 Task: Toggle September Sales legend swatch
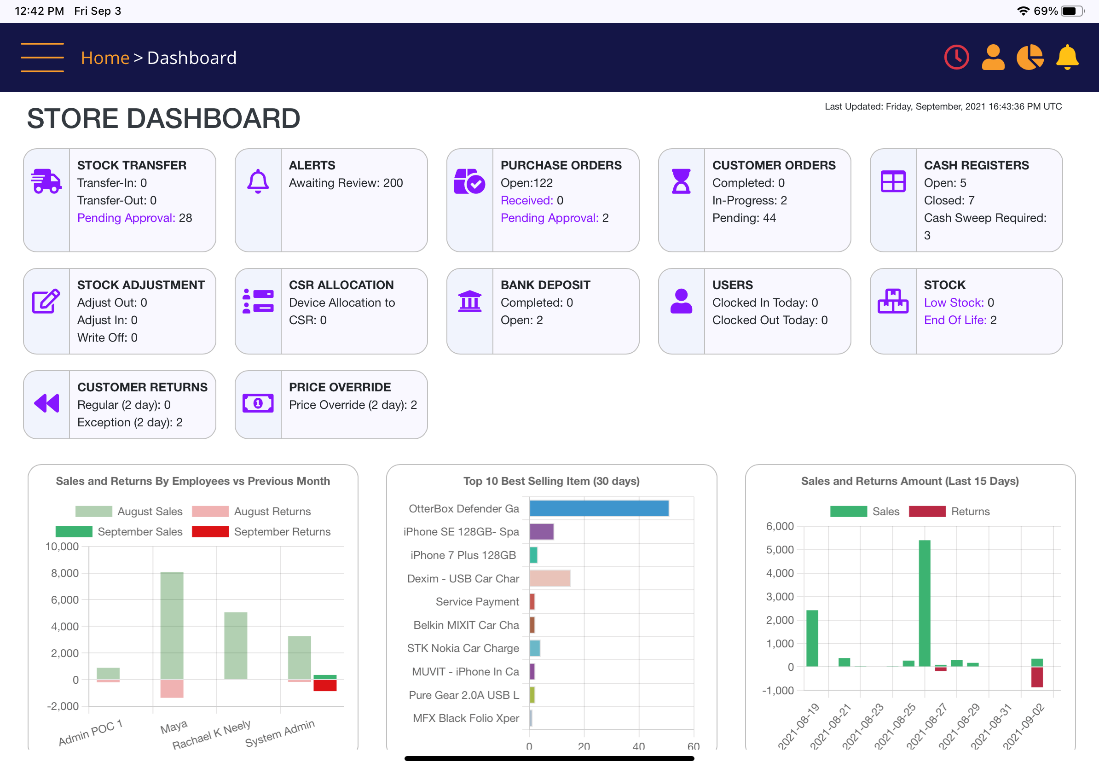pos(74,532)
